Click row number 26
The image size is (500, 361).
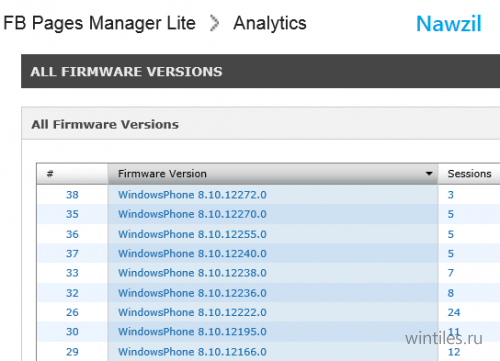coord(72,312)
